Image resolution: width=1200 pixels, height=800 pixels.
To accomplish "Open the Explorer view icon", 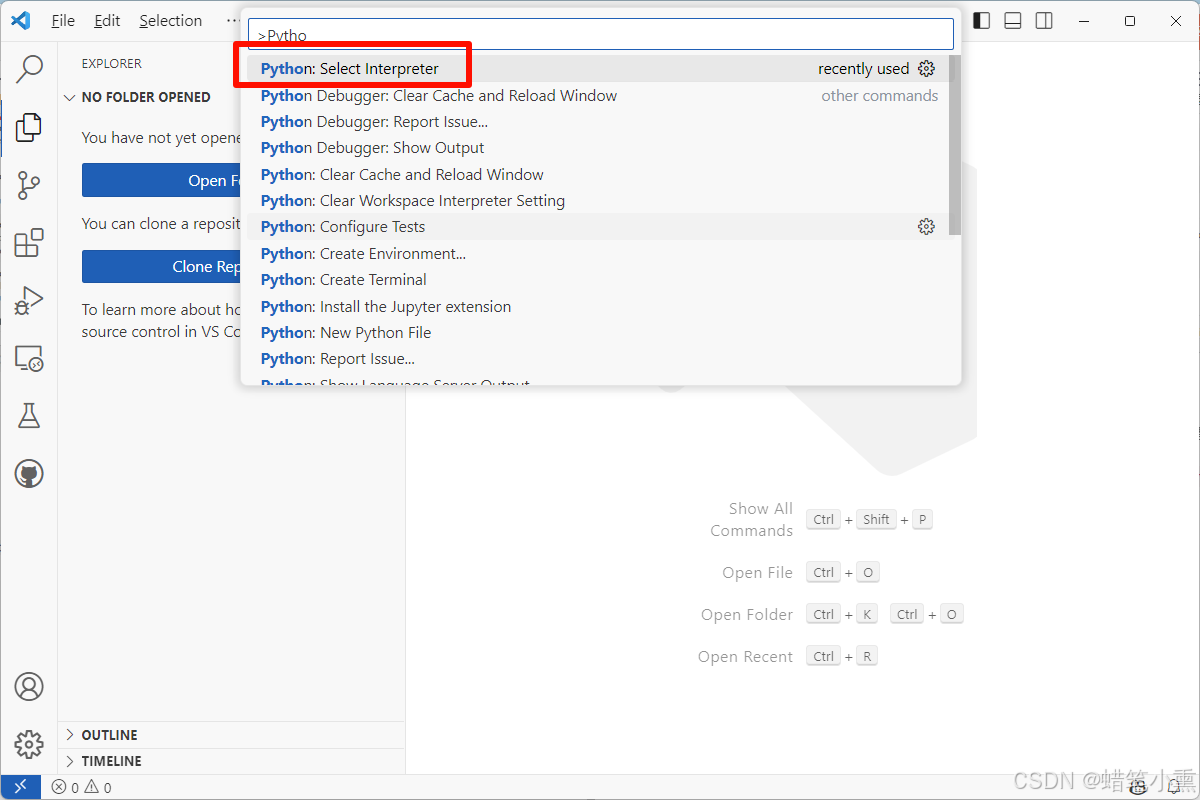I will point(29,127).
